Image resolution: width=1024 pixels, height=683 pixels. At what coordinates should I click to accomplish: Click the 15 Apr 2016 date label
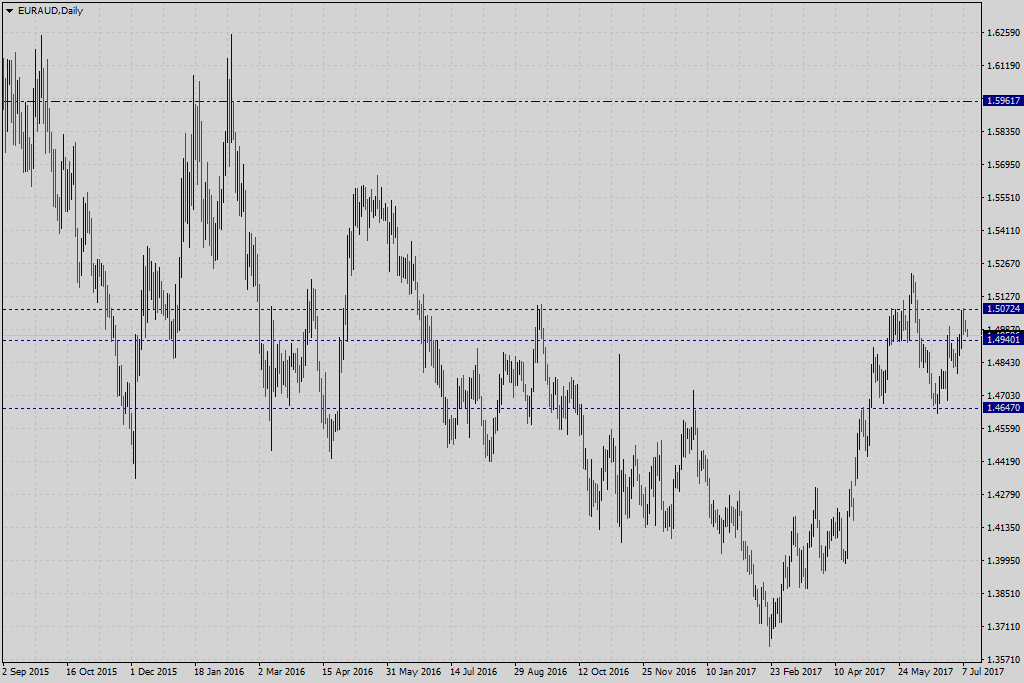pos(347,672)
